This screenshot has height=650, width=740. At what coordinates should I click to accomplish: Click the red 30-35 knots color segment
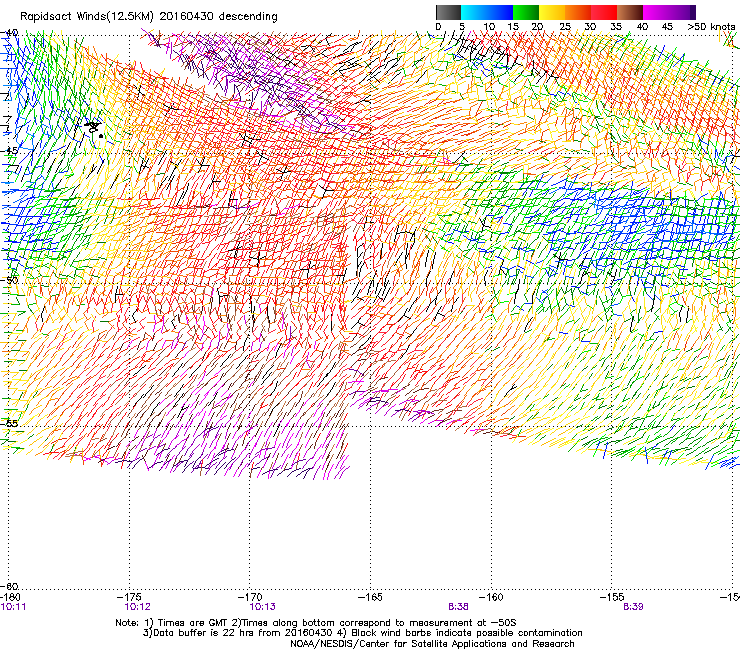[604, 12]
